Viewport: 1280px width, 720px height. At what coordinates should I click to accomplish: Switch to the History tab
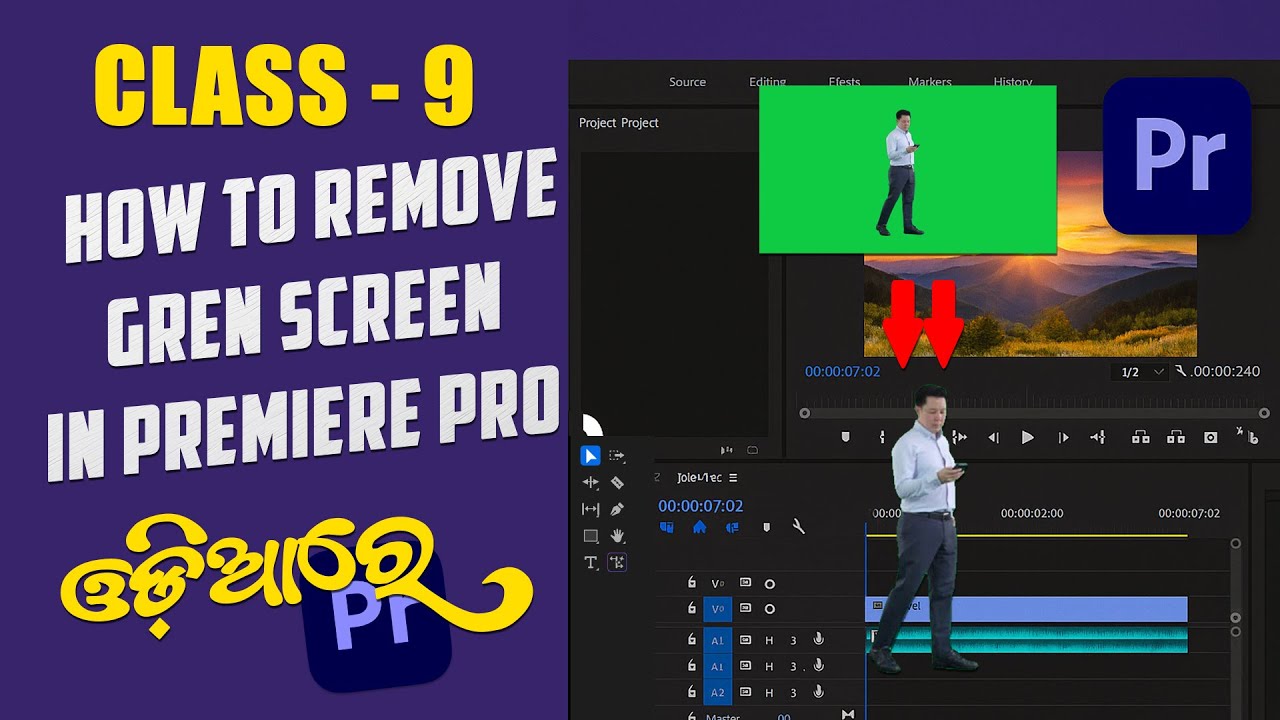pyautogui.click(x=1013, y=82)
